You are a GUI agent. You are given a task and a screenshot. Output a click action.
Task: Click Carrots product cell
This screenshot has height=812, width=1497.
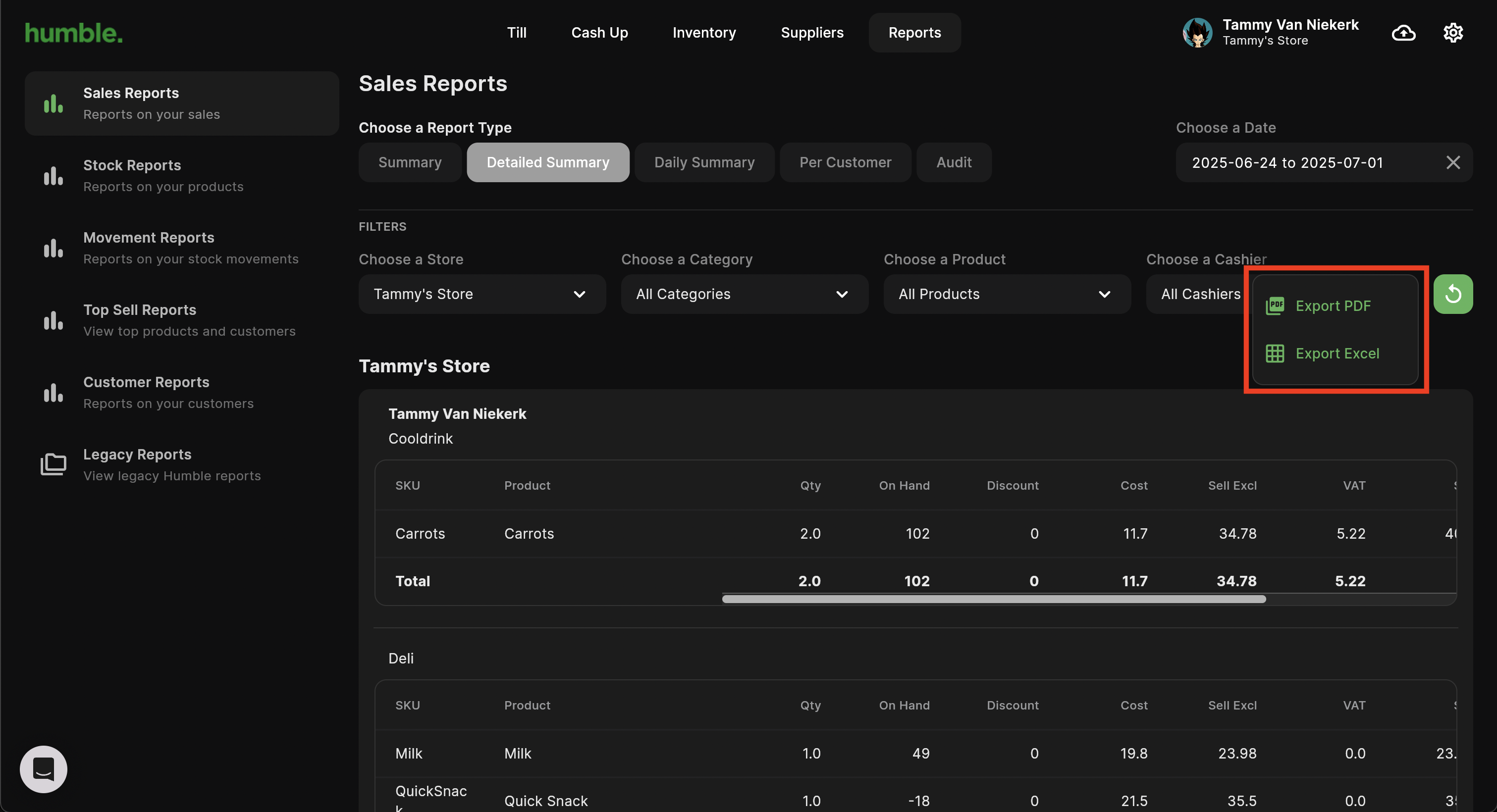[529, 533]
